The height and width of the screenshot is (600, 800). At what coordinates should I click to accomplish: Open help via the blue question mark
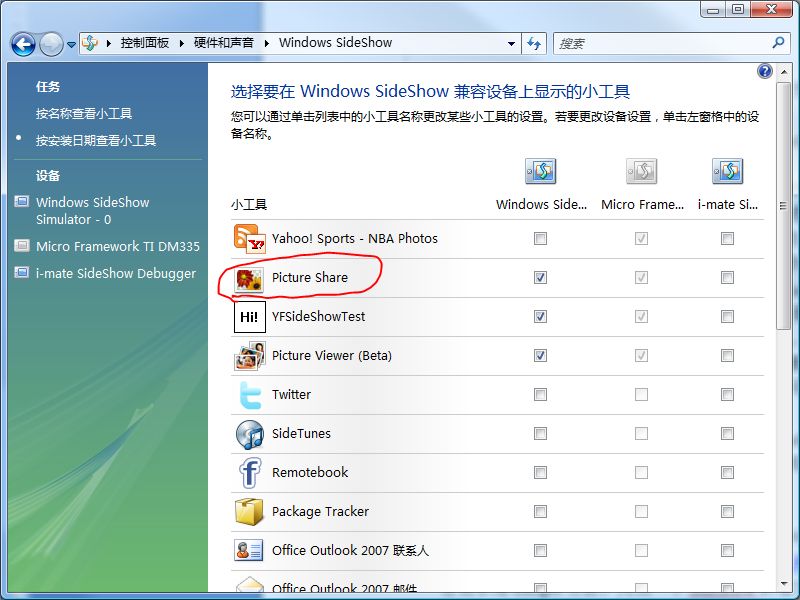764,71
